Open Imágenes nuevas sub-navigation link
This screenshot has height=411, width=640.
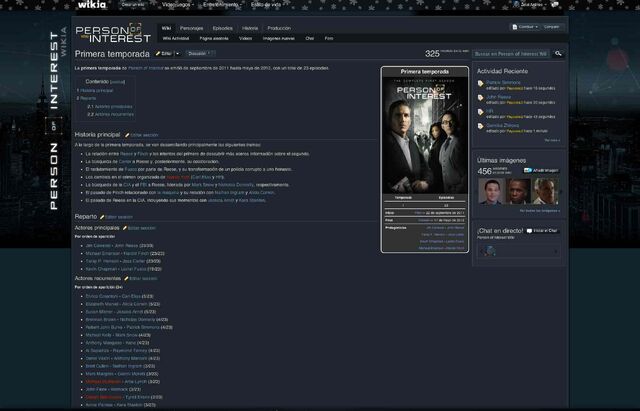click(x=279, y=38)
